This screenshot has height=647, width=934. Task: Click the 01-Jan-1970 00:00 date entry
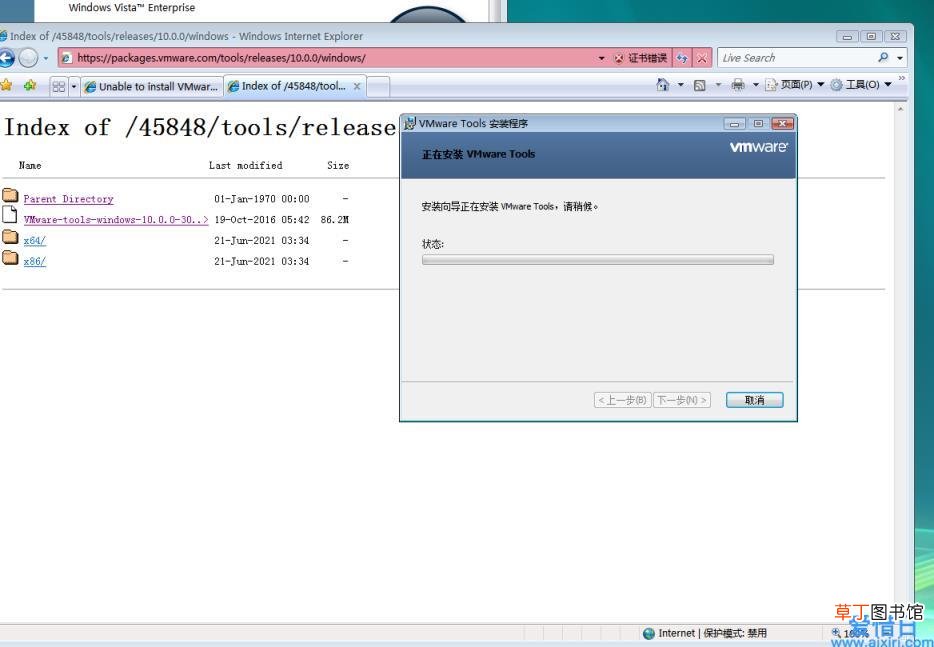[261, 199]
